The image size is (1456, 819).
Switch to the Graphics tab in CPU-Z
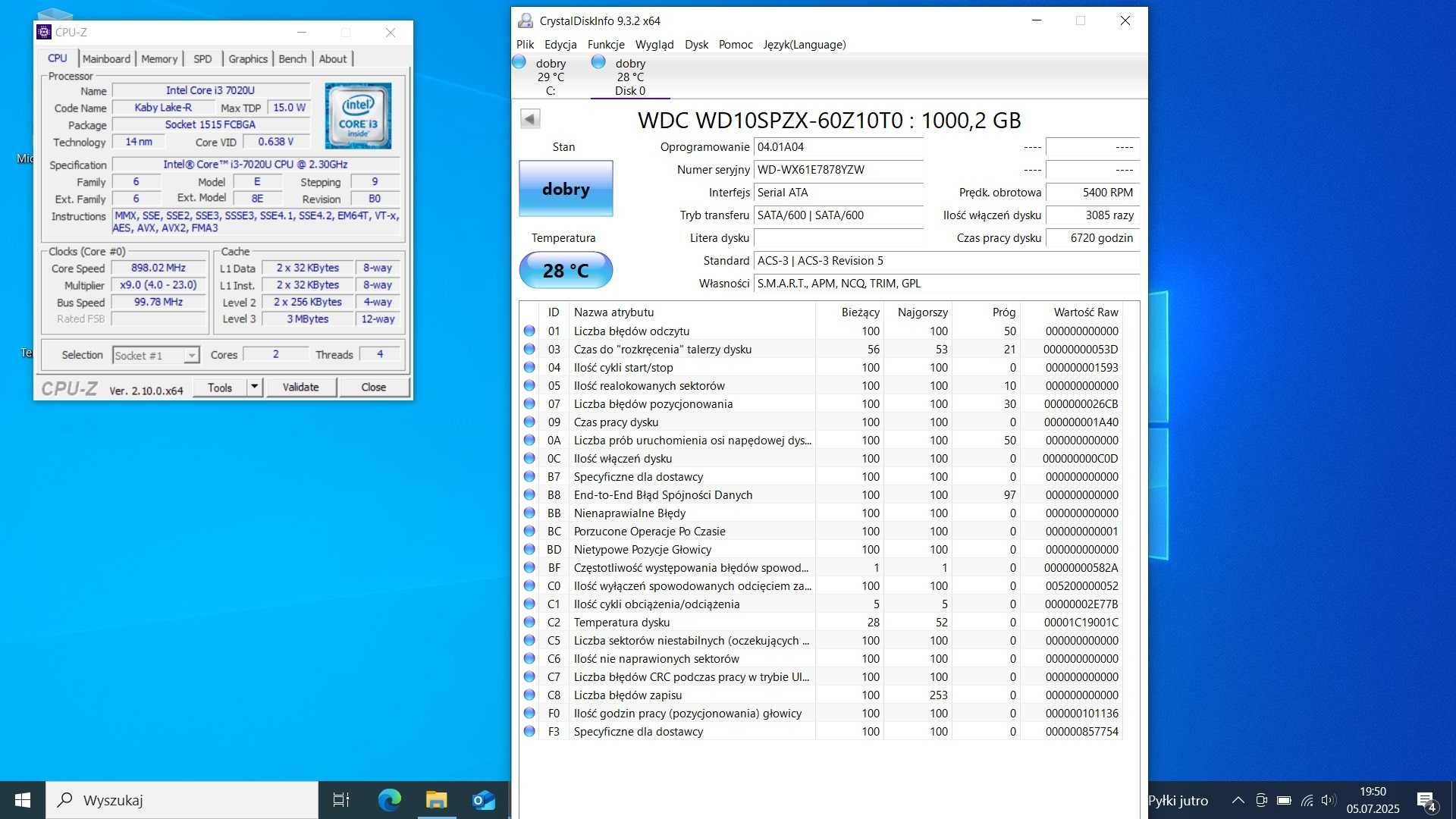click(248, 58)
